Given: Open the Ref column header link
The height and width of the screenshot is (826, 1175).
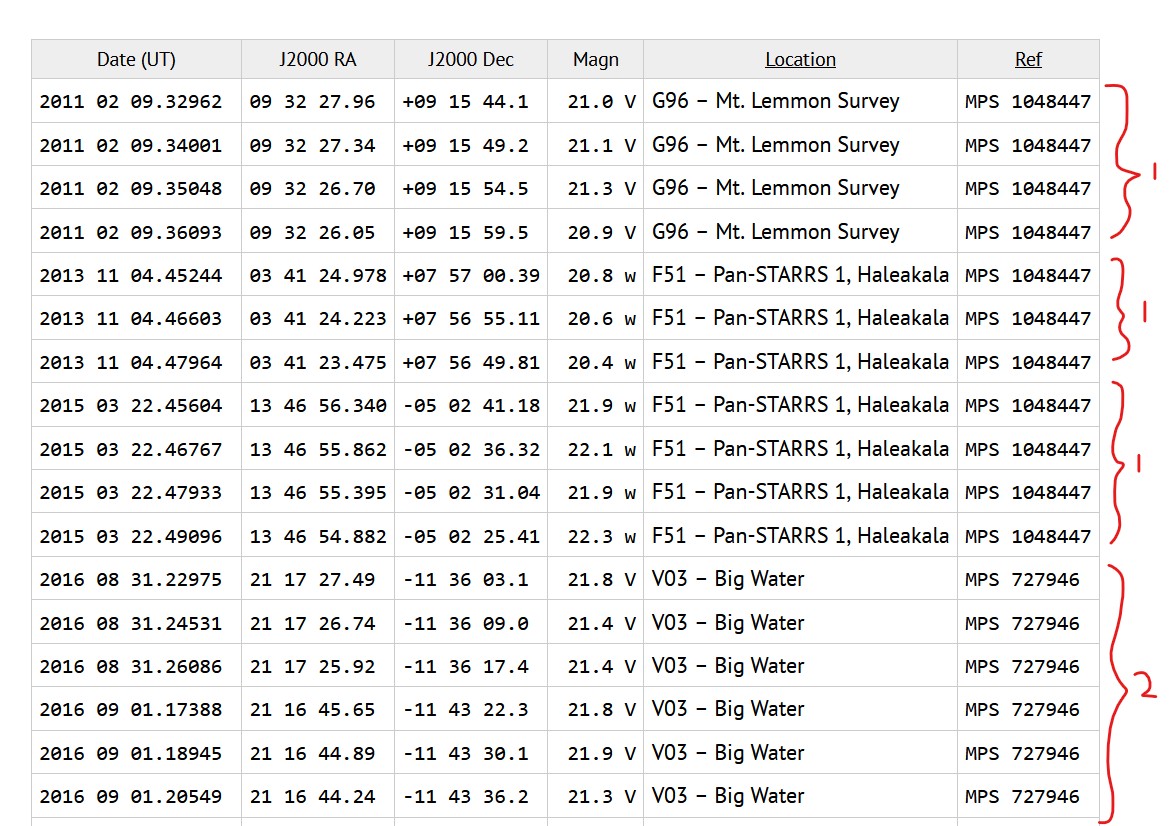Looking at the screenshot, I should click(1028, 60).
